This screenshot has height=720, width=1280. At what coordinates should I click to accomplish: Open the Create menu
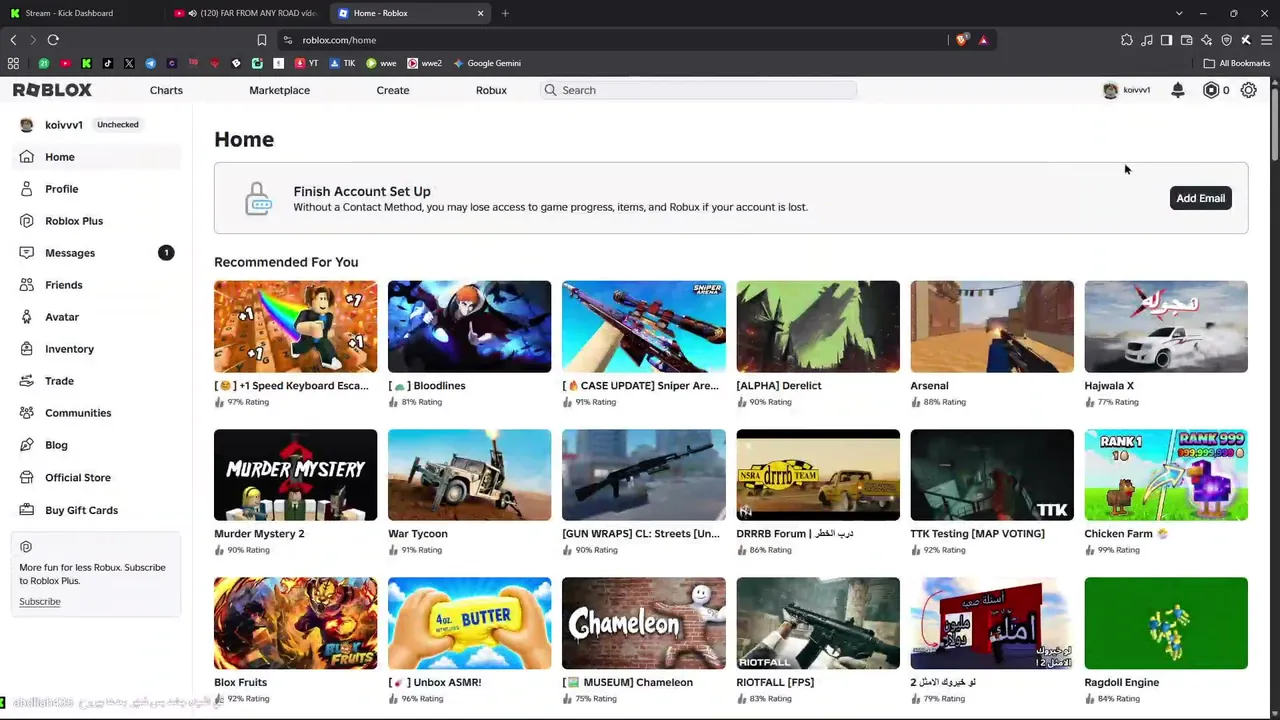click(x=393, y=90)
